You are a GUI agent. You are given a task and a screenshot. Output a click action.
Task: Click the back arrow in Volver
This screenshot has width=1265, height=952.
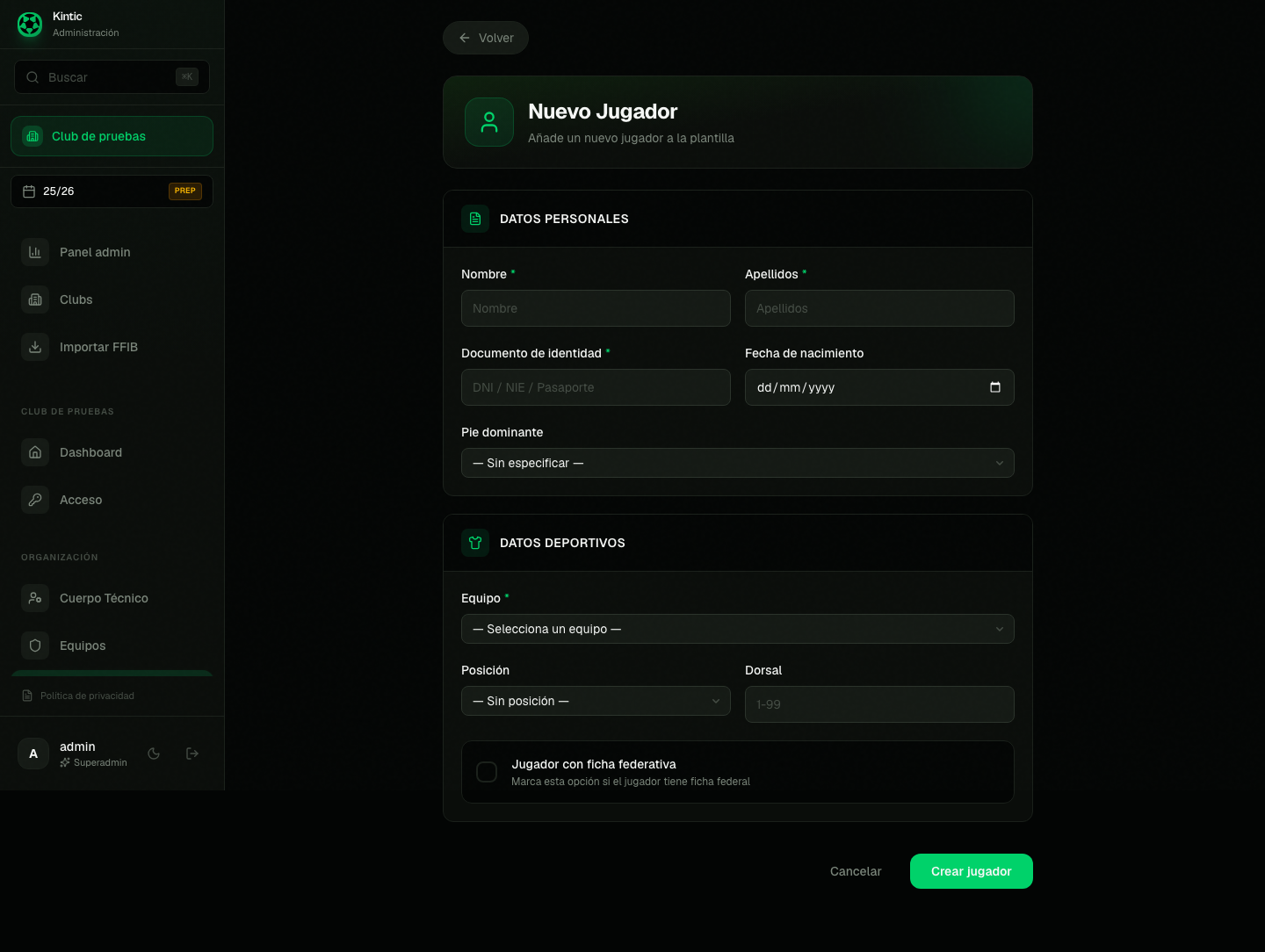[x=465, y=38]
